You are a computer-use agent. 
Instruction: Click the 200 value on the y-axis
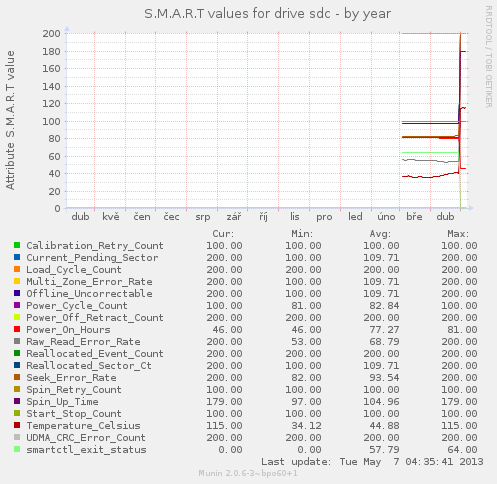pyautogui.click(x=51, y=33)
